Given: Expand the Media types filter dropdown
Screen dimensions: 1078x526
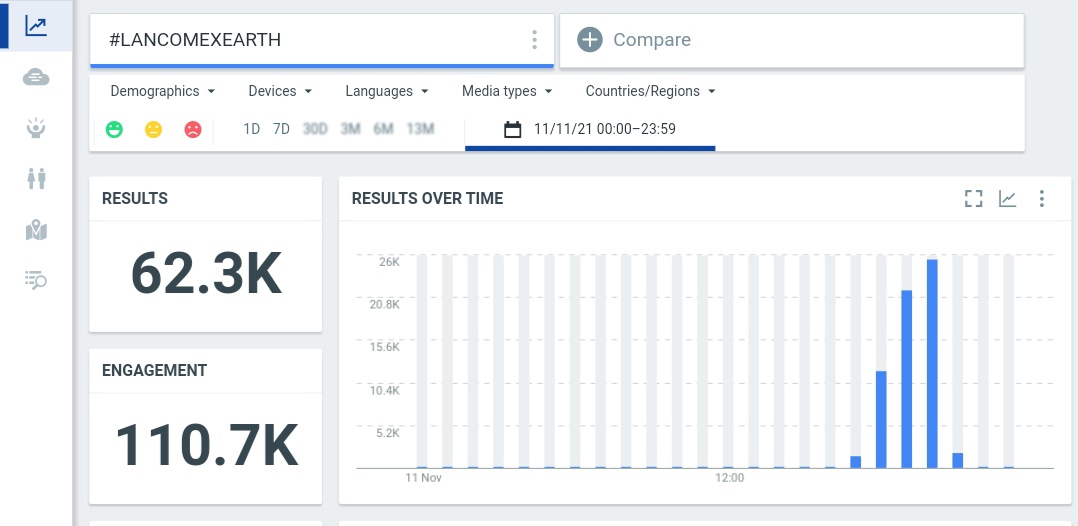Looking at the screenshot, I should [507, 91].
